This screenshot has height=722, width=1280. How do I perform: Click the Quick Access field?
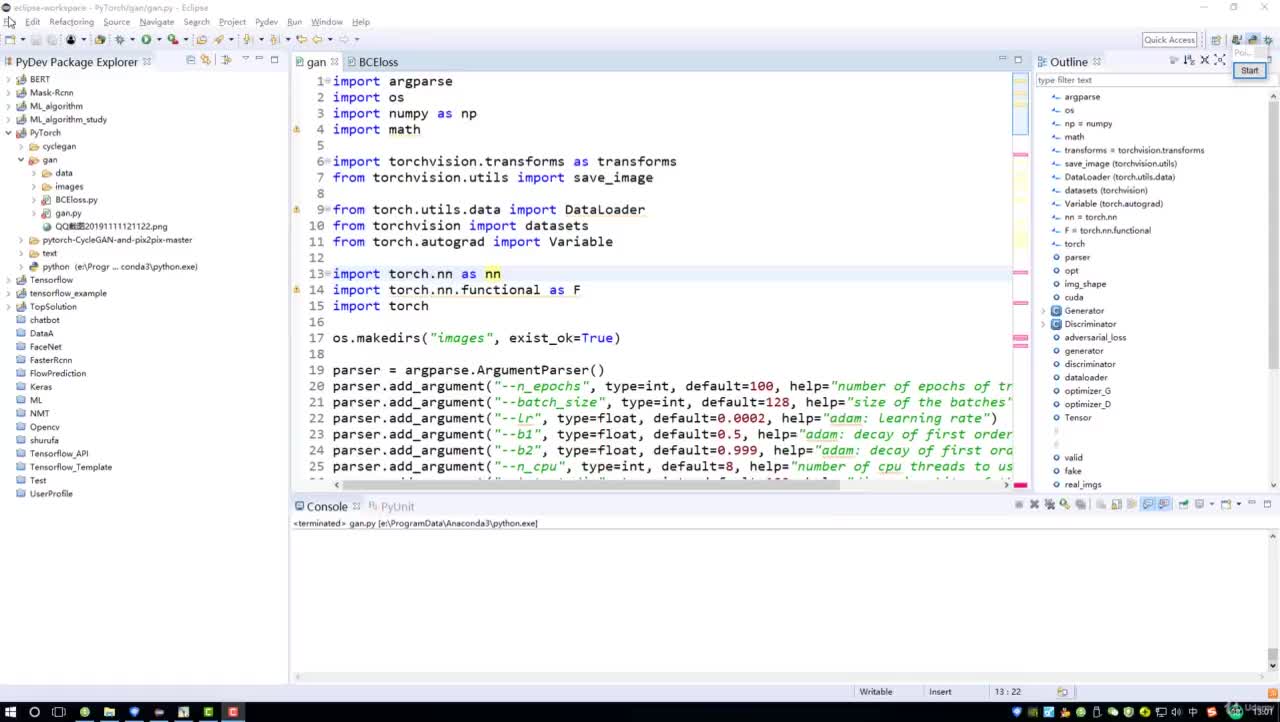click(x=1170, y=40)
